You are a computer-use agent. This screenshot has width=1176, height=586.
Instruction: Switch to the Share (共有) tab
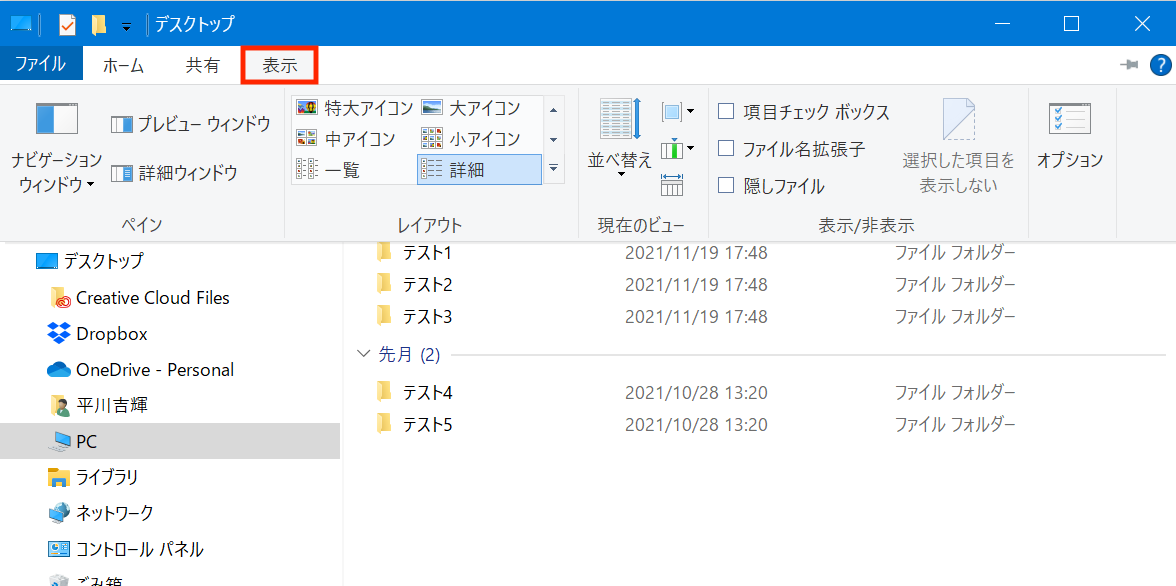(202, 66)
